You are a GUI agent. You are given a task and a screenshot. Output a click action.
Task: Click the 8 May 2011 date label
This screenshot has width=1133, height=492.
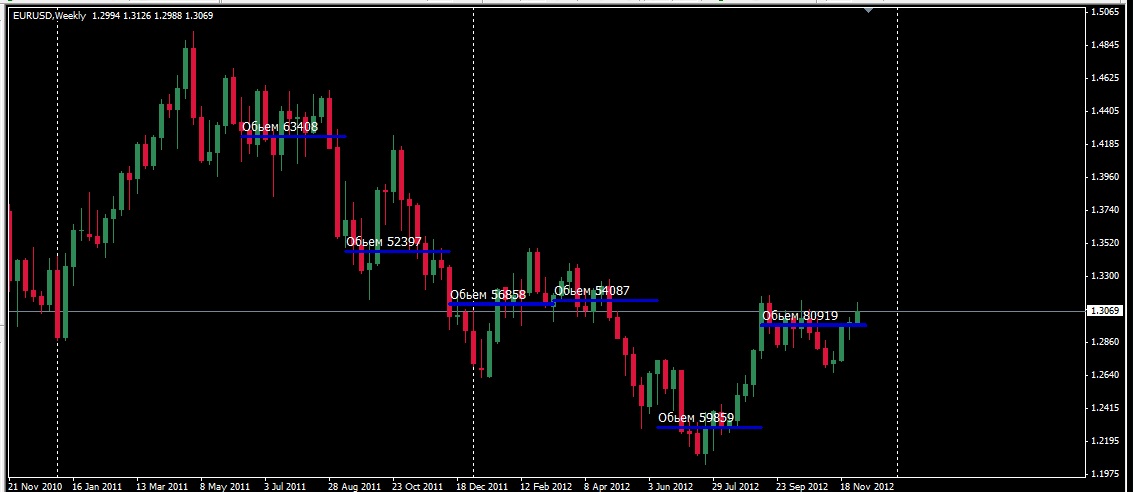click(x=225, y=486)
